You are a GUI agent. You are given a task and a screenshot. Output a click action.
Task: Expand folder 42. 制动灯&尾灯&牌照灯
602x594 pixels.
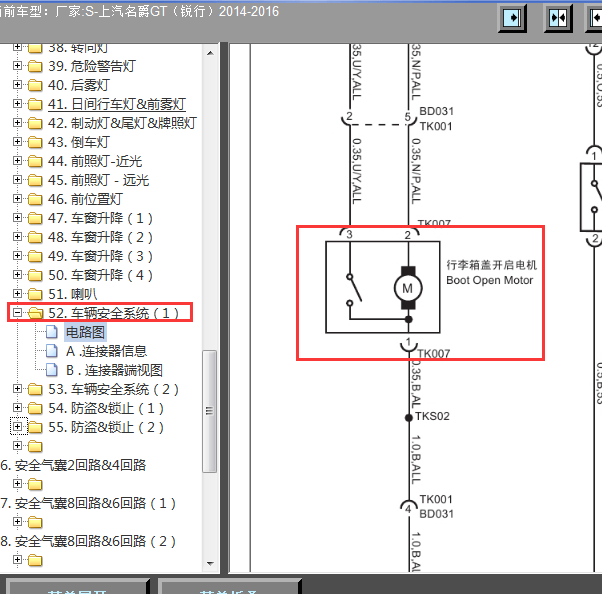point(17,122)
